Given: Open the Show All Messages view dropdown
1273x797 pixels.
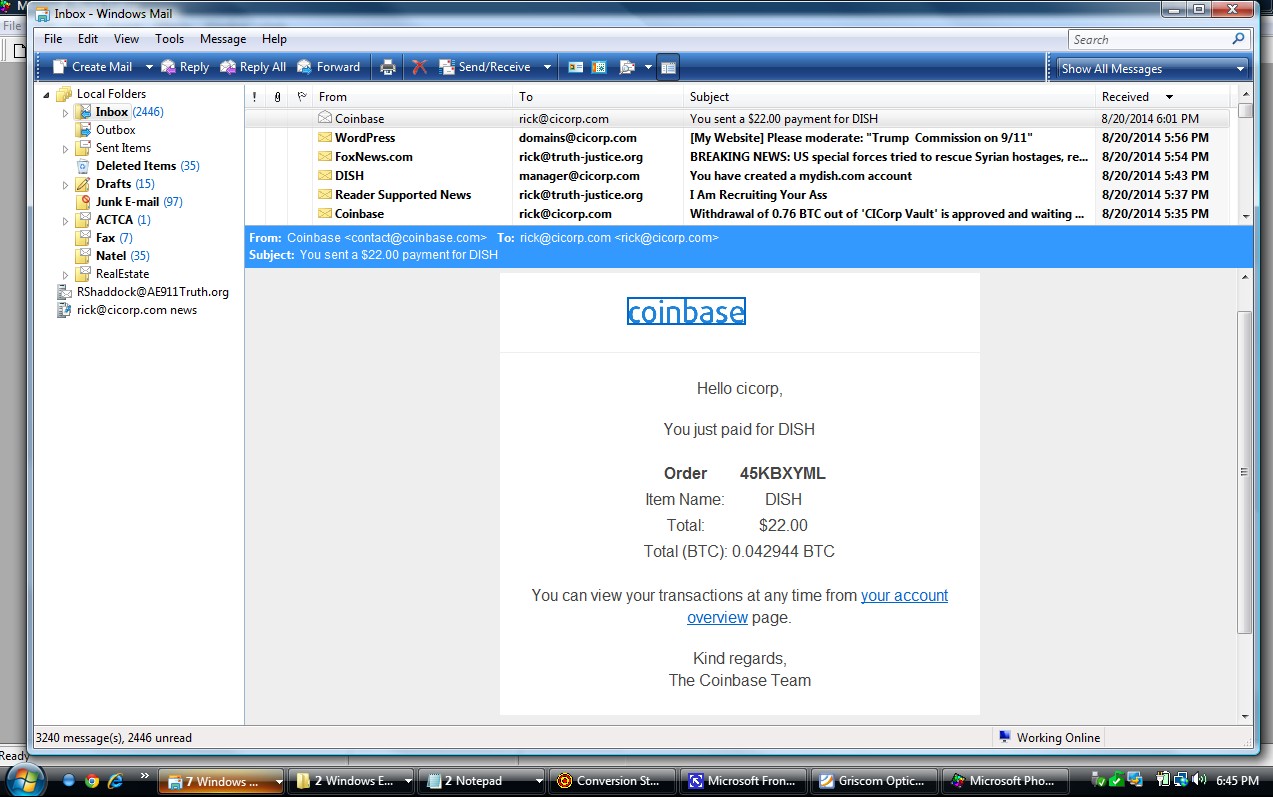Looking at the screenshot, I should [1154, 68].
